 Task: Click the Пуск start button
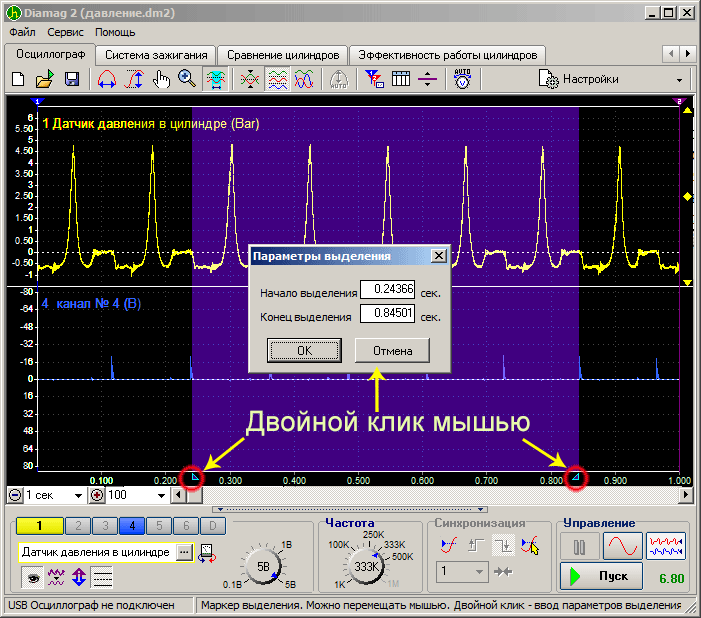coord(601,576)
